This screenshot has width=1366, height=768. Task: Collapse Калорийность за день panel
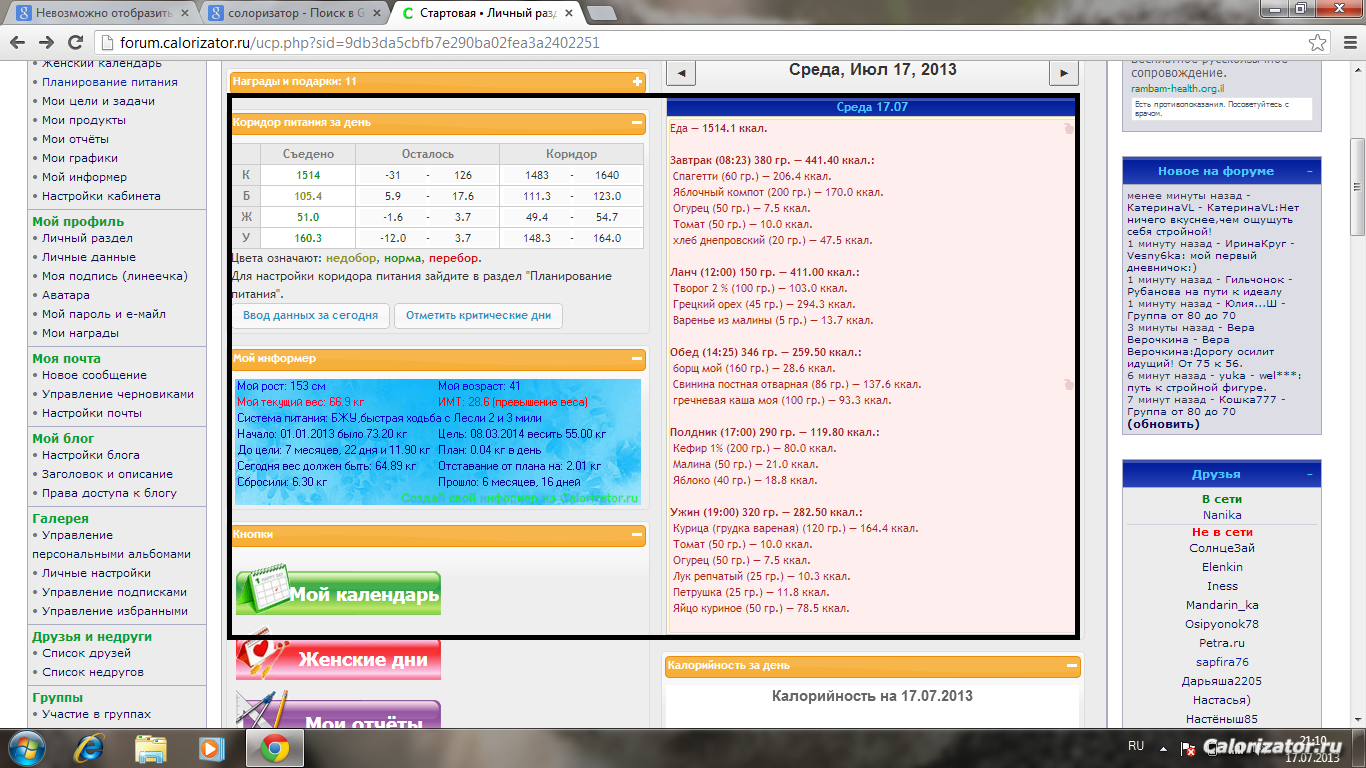[x=1072, y=665]
